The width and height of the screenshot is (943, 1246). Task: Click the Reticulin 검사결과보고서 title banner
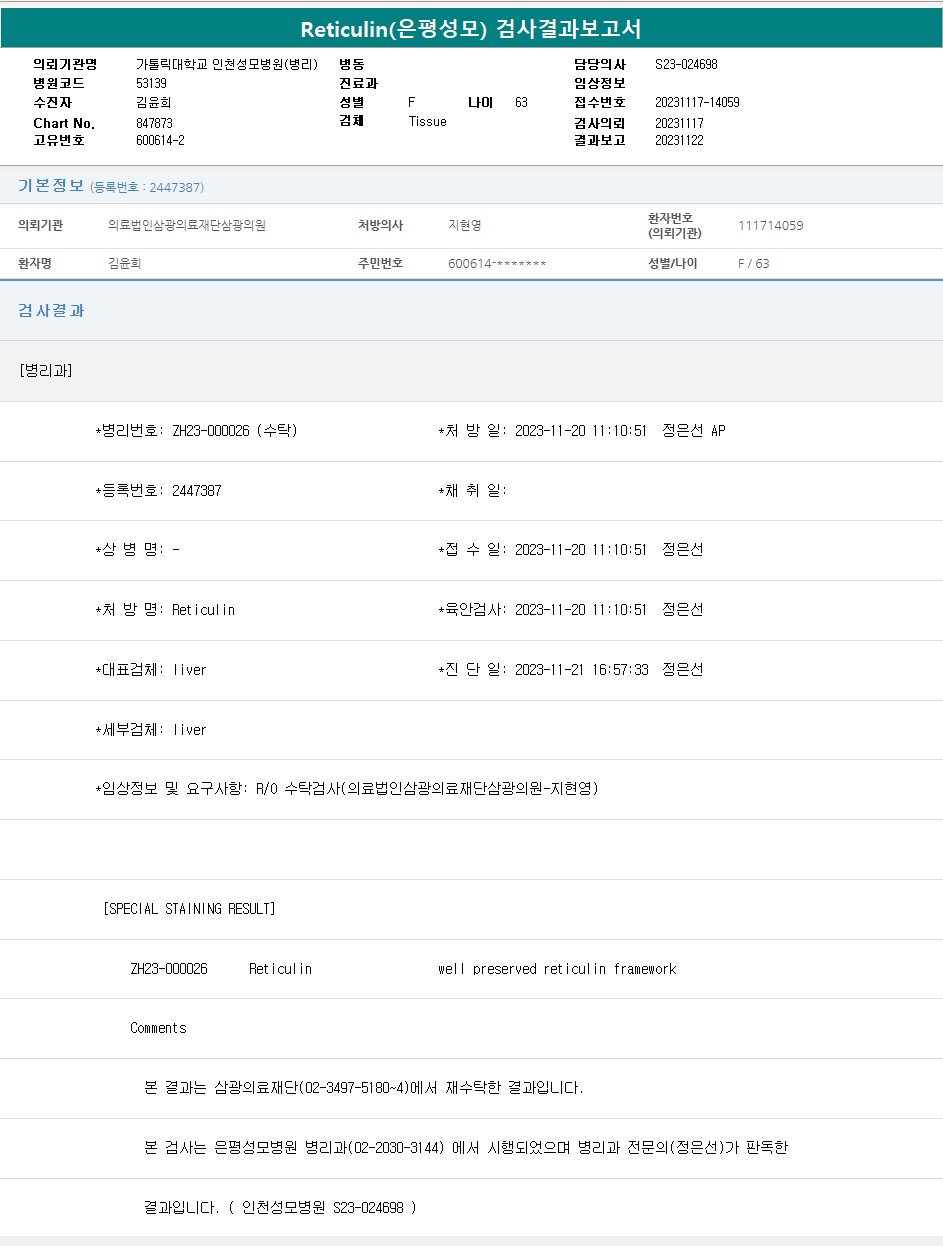[x=471, y=29]
